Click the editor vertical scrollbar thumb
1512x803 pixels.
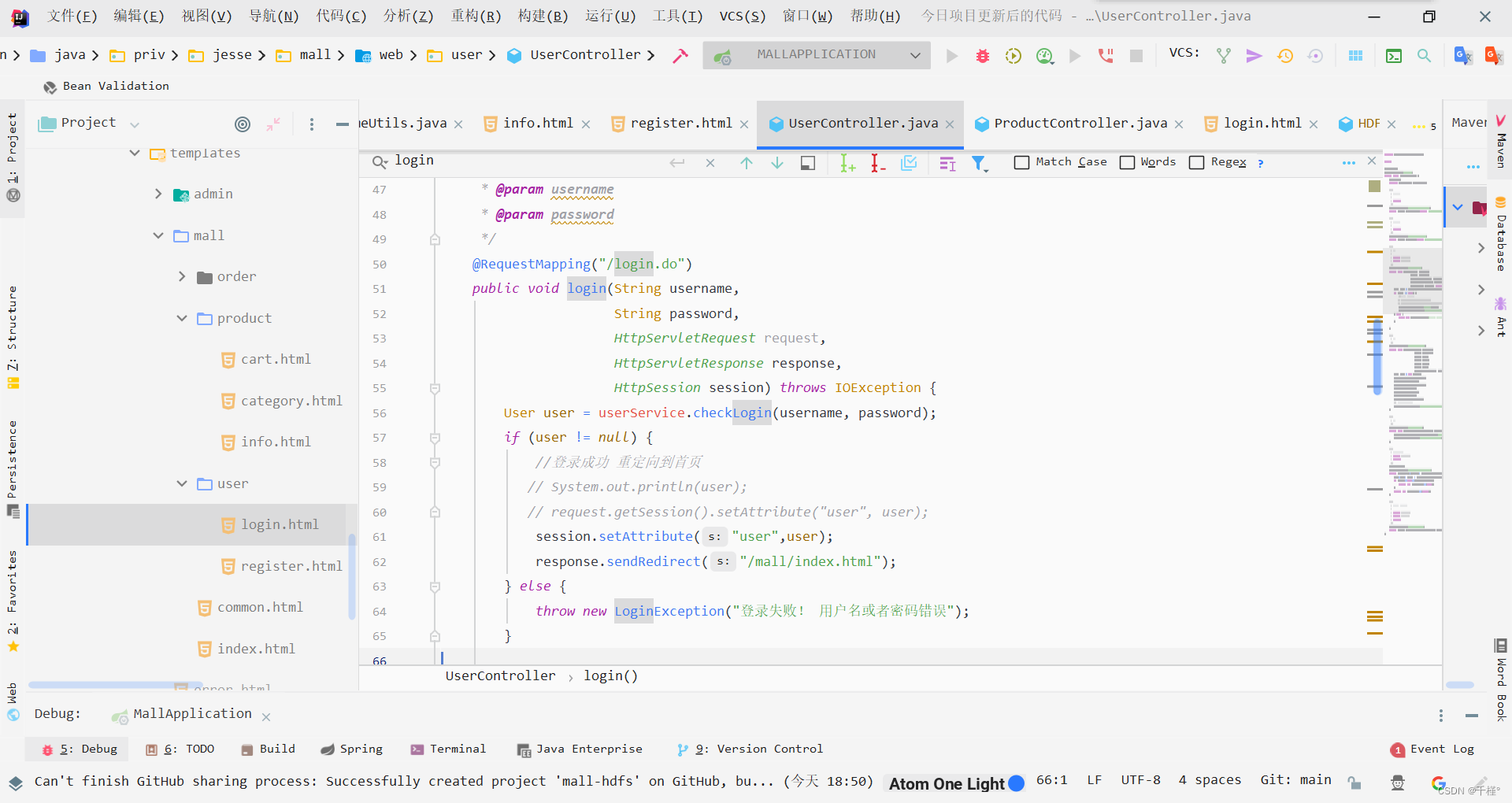coord(1377,355)
